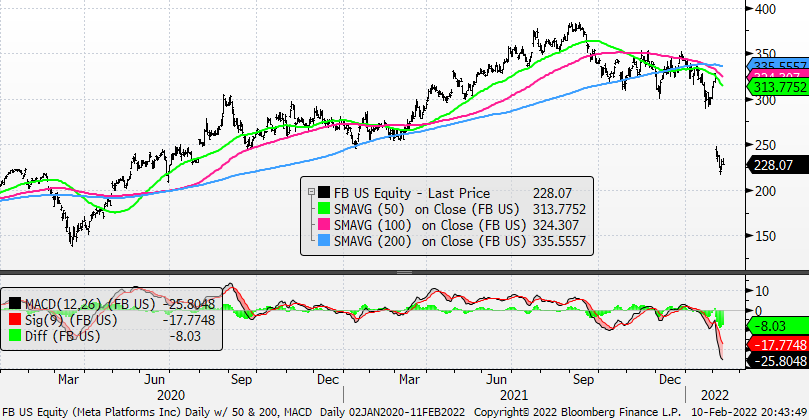Click the Sep 2020 month label
Screen dimensions: 809x420
[x=241, y=379]
